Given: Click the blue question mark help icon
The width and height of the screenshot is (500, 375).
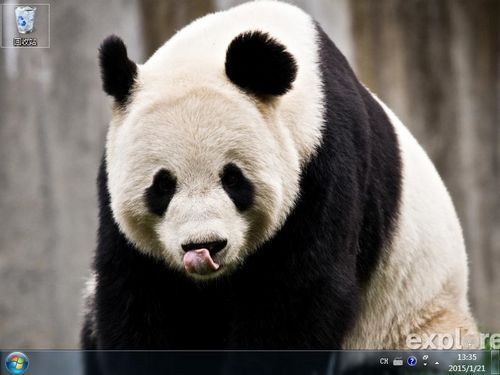Looking at the screenshot, I should click(412, 361).
